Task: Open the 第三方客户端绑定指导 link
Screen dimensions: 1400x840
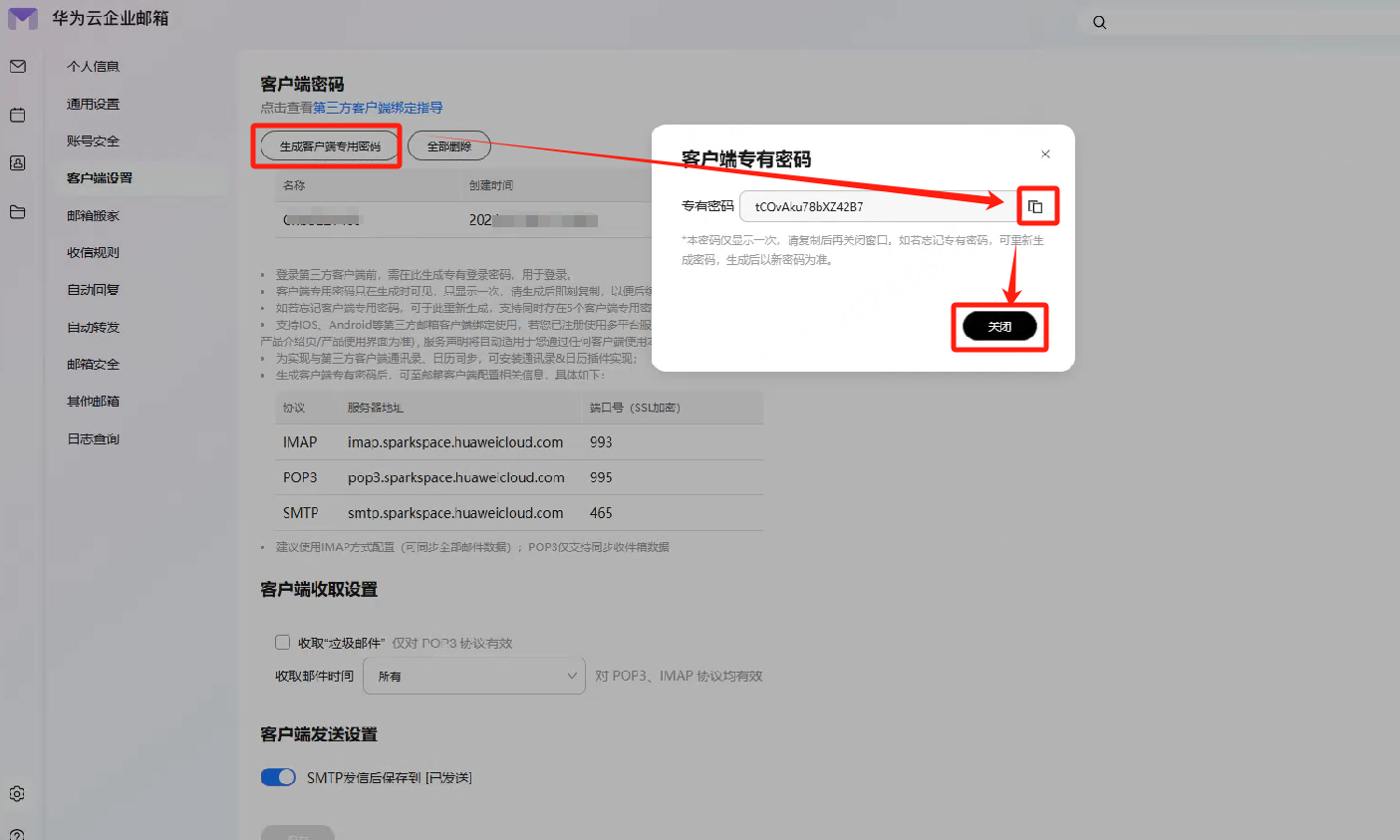Action: point(378,108)
